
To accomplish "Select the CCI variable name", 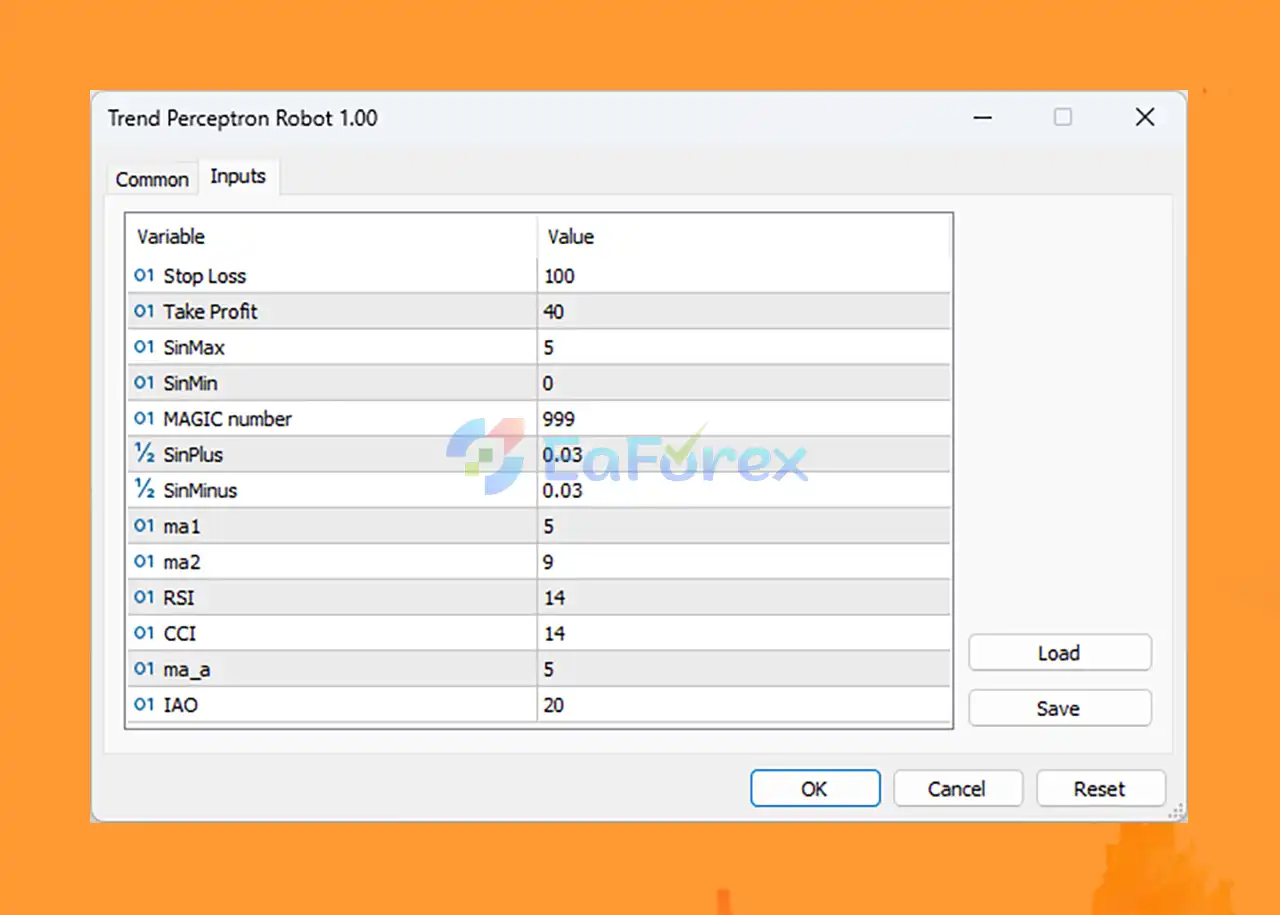I will point(179,633).
